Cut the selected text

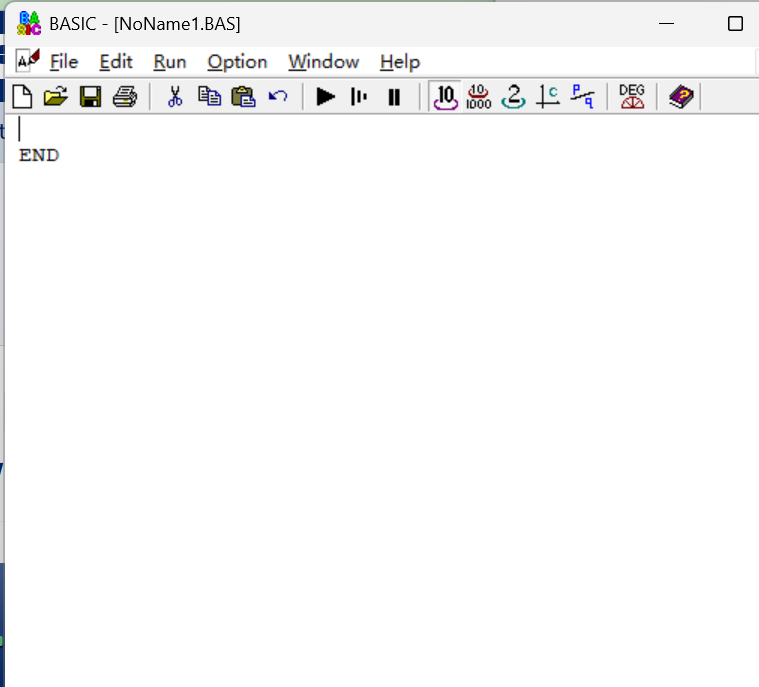click(x=175, y=96)
